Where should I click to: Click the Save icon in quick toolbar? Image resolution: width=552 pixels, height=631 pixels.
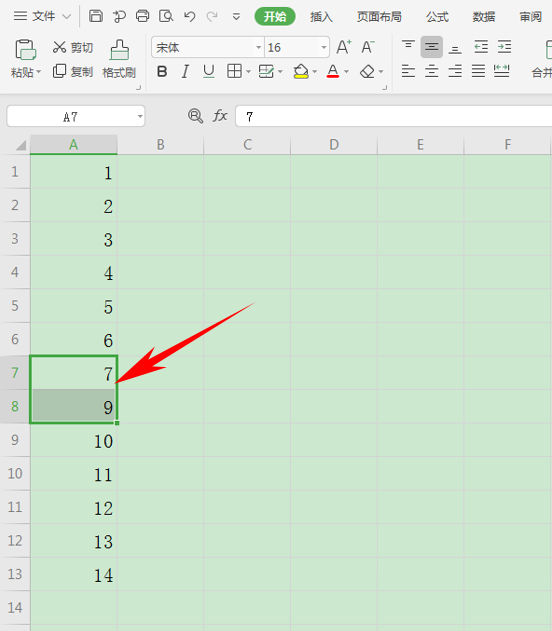click(96, 16)
